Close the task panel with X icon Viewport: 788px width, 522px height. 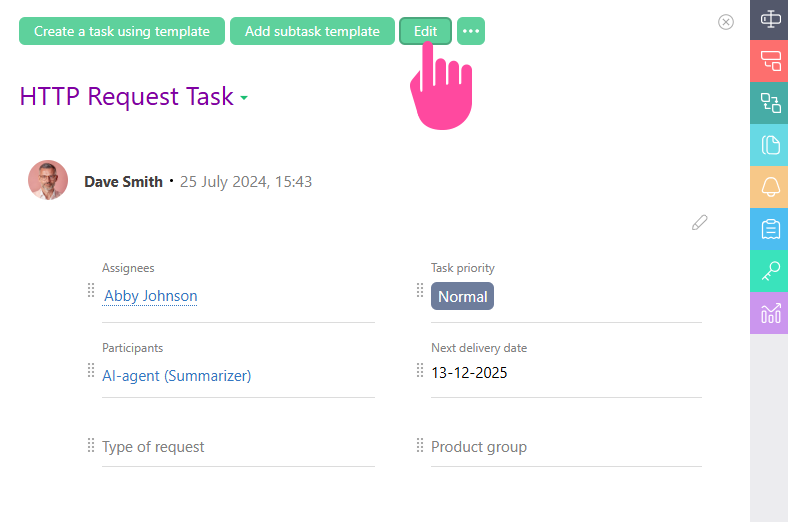click(x=726, y=22)
